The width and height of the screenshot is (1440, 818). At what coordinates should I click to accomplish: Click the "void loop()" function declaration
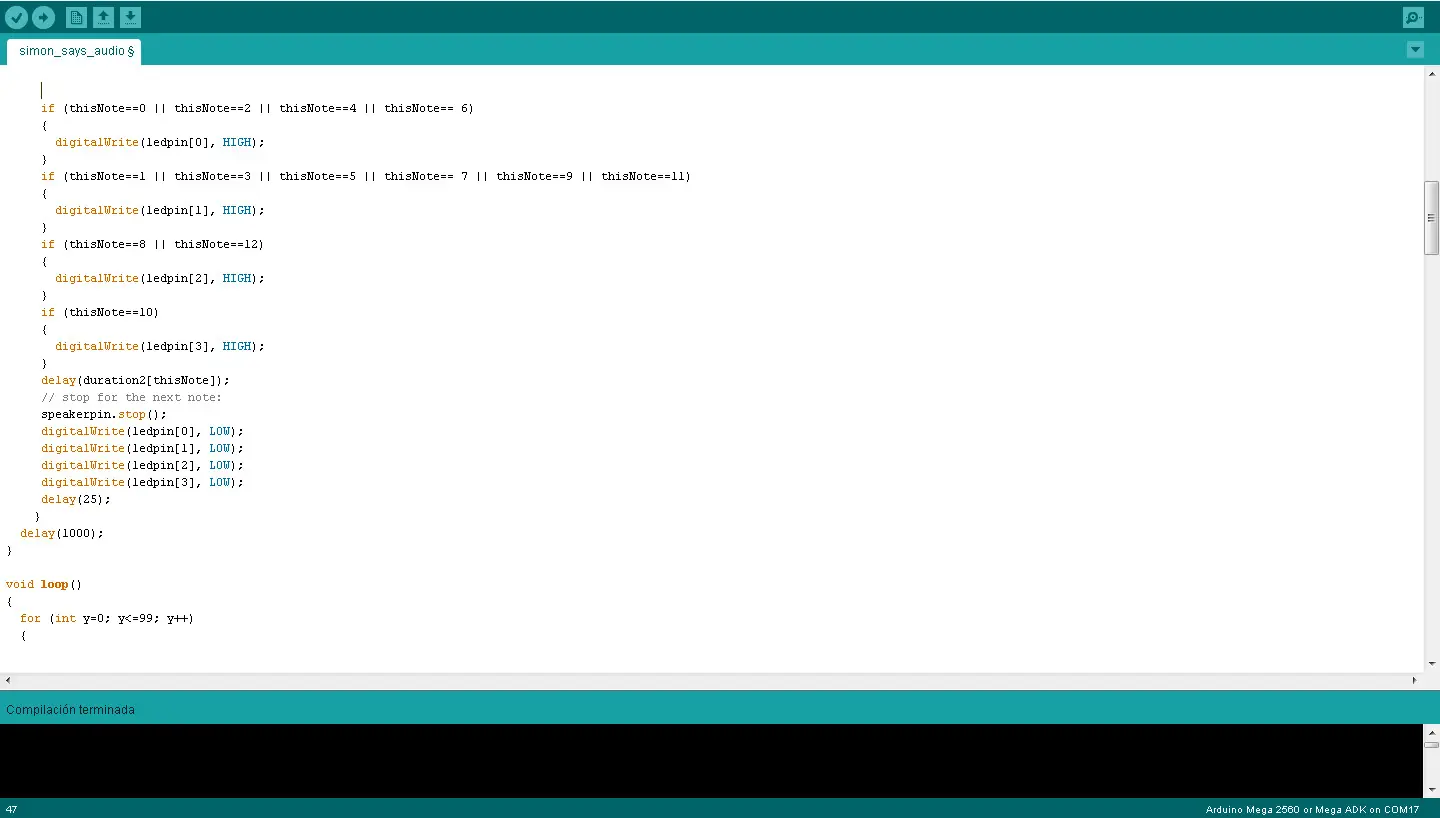[44, 584]
